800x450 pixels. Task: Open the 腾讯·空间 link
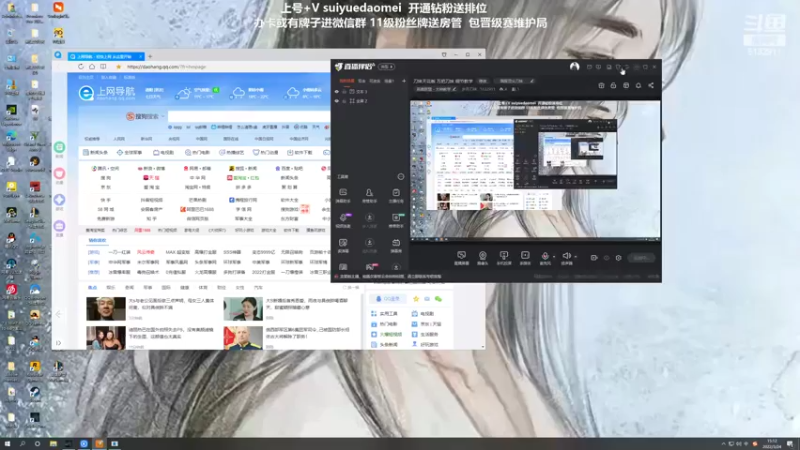(106, 168)
